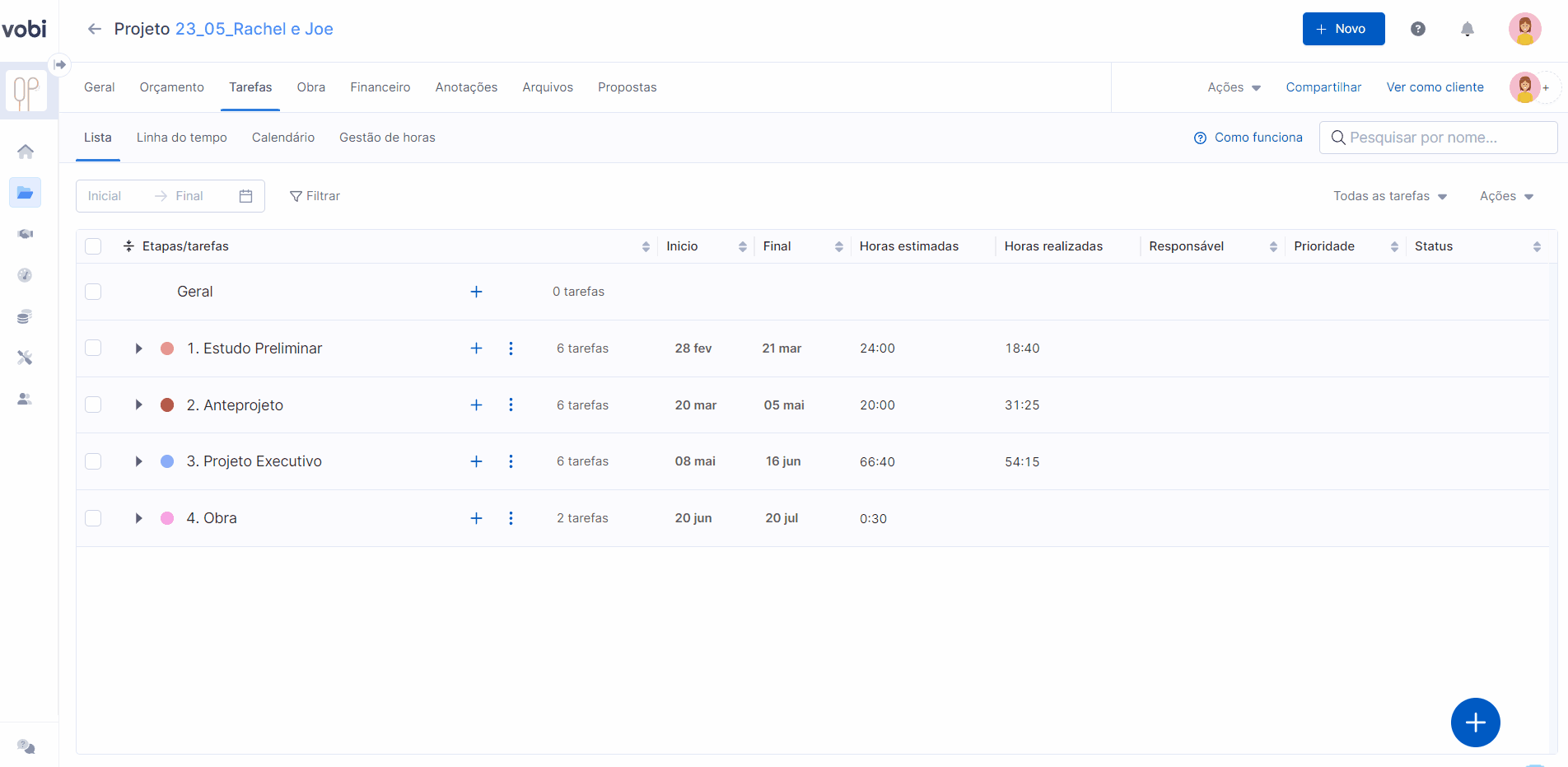This screenshot has height=767, width=1568.
Task: Switch to the Financeiro tab
Action: pyautogui.click(x=380, y=87)
